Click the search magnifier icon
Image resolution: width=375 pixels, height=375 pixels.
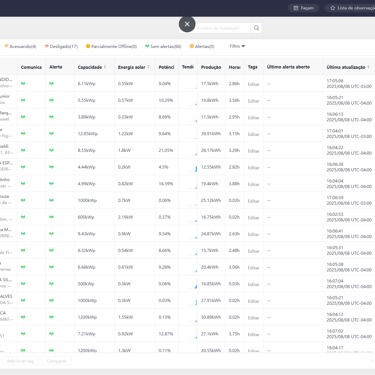[256, 28]
